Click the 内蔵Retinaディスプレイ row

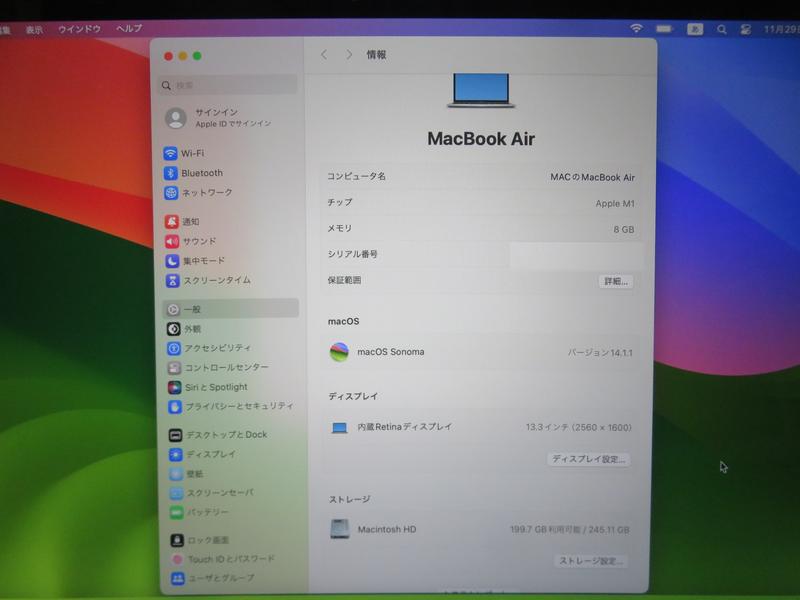click(481, 427)
